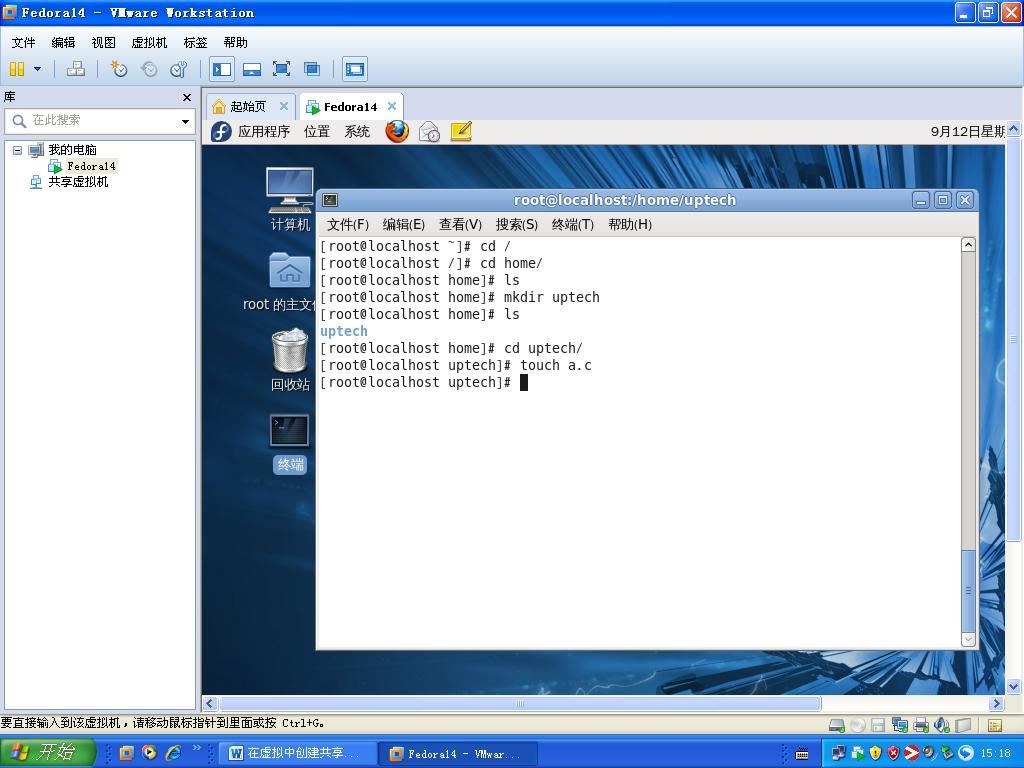
Task: Select 共享虚拟机 in the library tree
Action: point(69,182)
